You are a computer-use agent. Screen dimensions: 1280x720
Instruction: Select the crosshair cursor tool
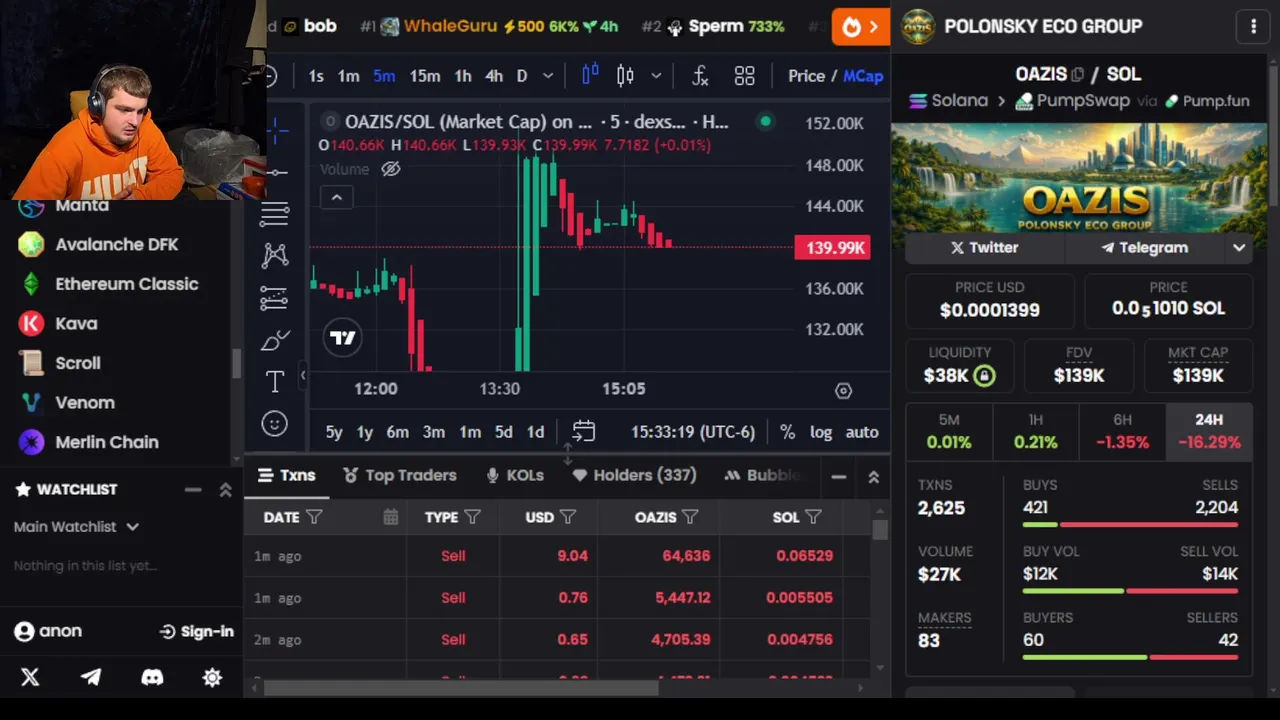277,128
